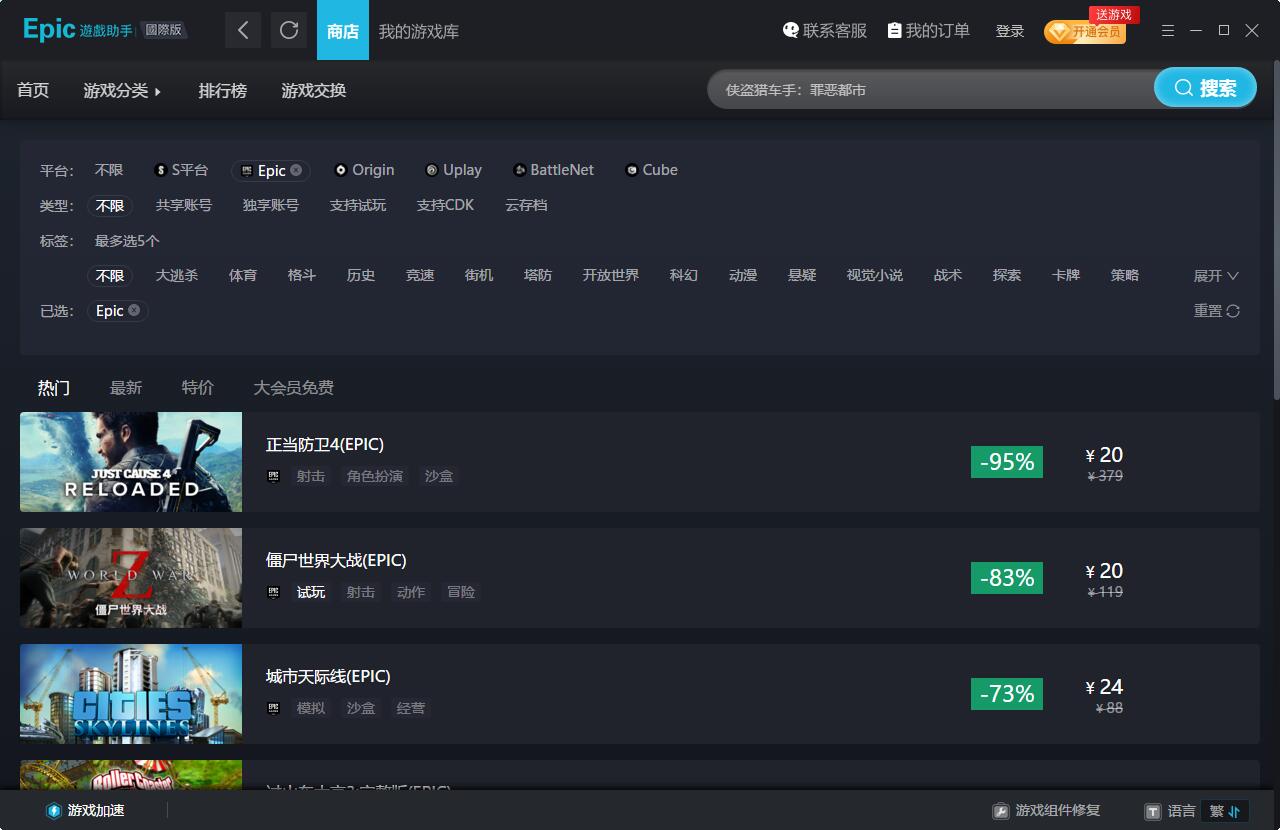Select 支持试玩 type filter
This screenshot has height=830, width=1280.
pos(358,205)
